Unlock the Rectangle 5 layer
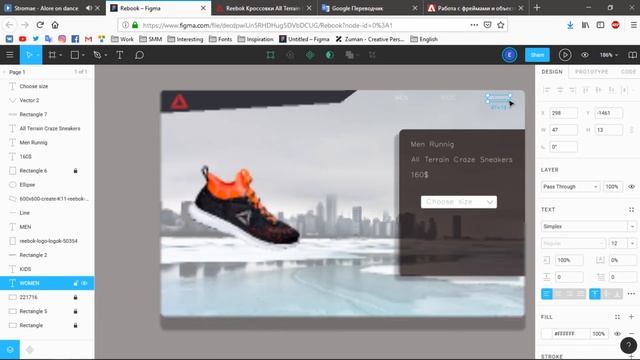 point(76,311)
